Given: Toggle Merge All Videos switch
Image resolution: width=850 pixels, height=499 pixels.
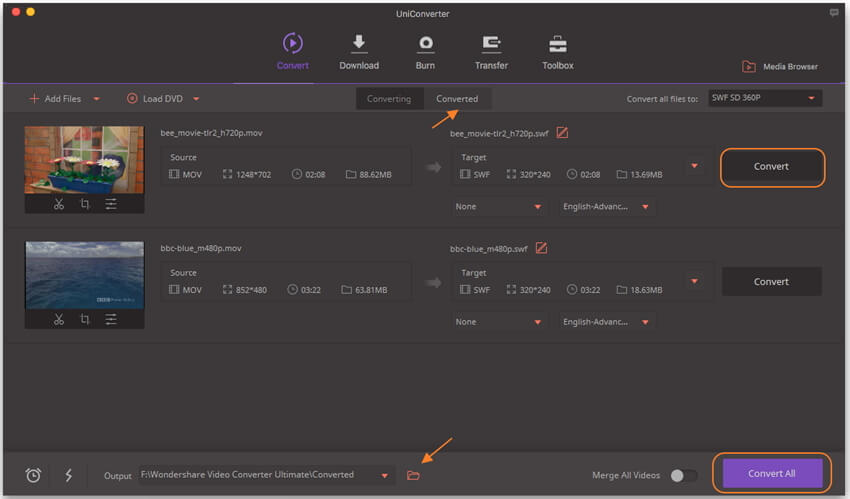Looking at the screenshot, I should pyautogui.click(x=683, y=476).
